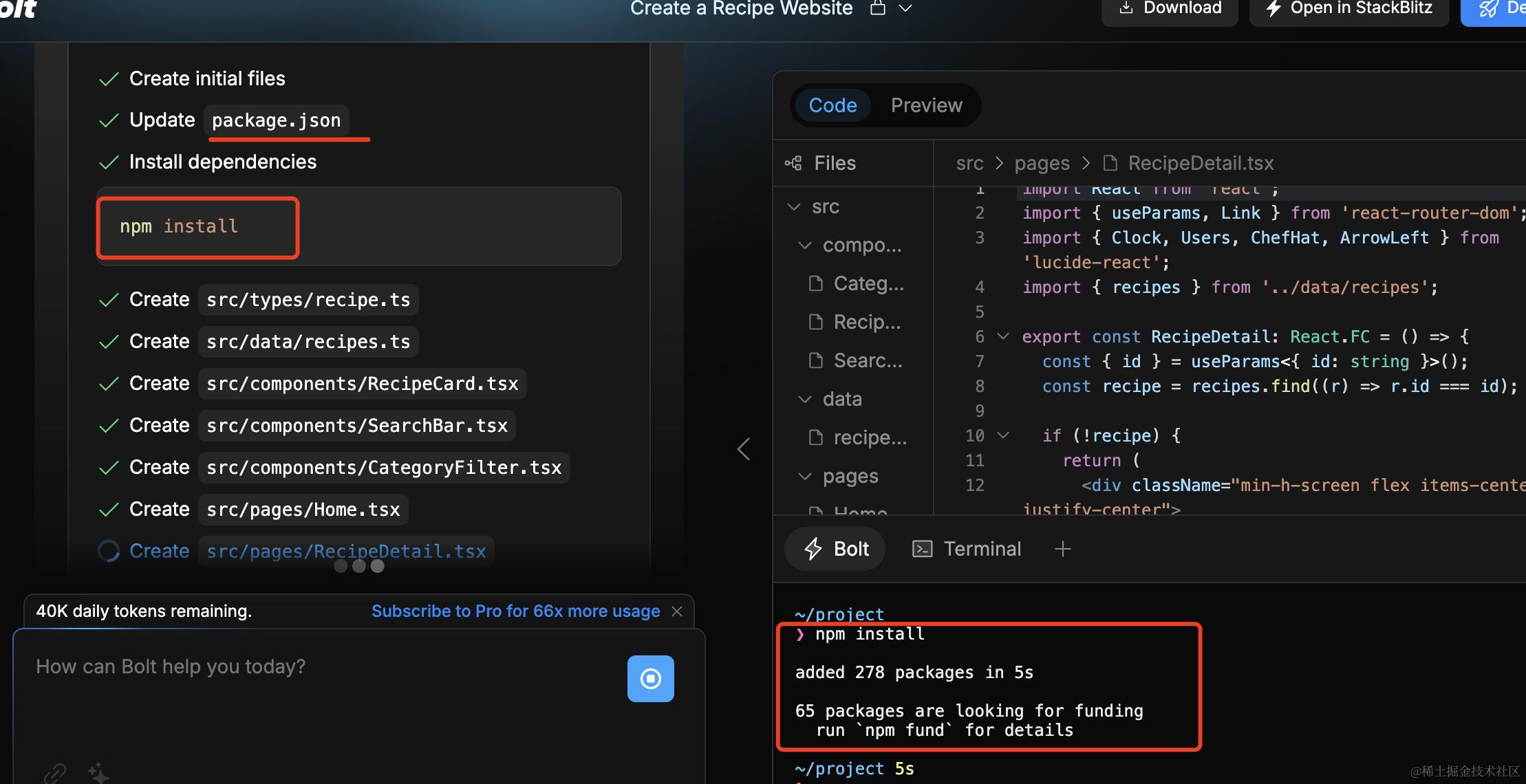The image size is (1526, 784).
Task: Click Subscribe to Pro link
Action: (x=515, y=611)
